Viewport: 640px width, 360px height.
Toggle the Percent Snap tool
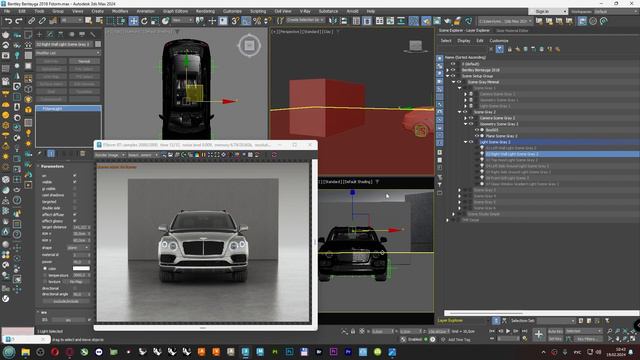pyautogui.click(x=257, y=20)
